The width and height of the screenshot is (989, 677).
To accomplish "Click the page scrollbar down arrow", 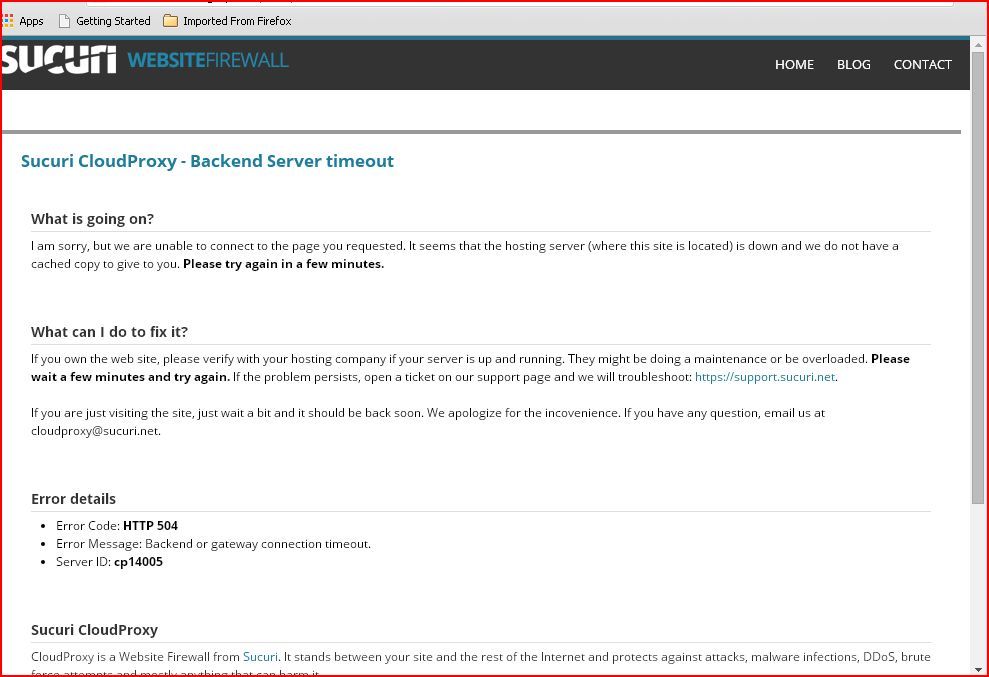I will 978,669.
